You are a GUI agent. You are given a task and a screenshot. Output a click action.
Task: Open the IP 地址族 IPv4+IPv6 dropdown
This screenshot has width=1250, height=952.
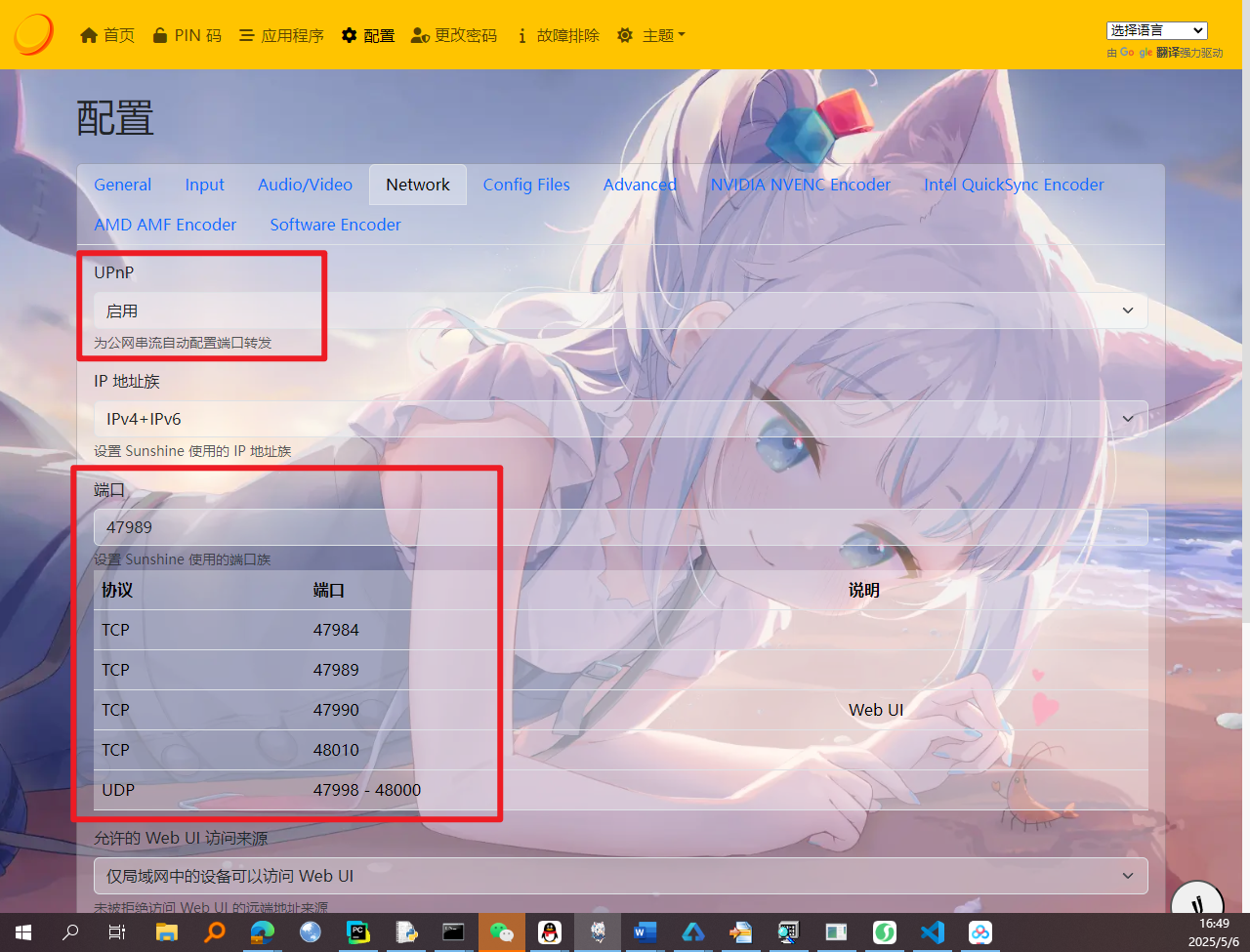click(x=621, y=419)
